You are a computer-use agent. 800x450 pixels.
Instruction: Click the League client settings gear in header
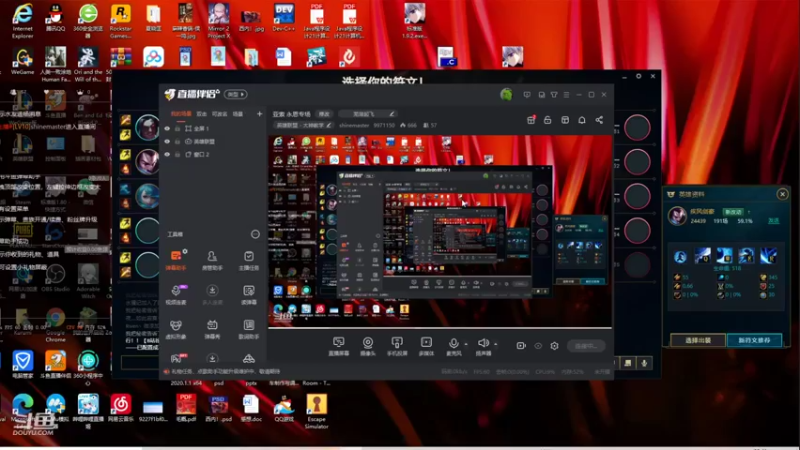tap(638, 76)
